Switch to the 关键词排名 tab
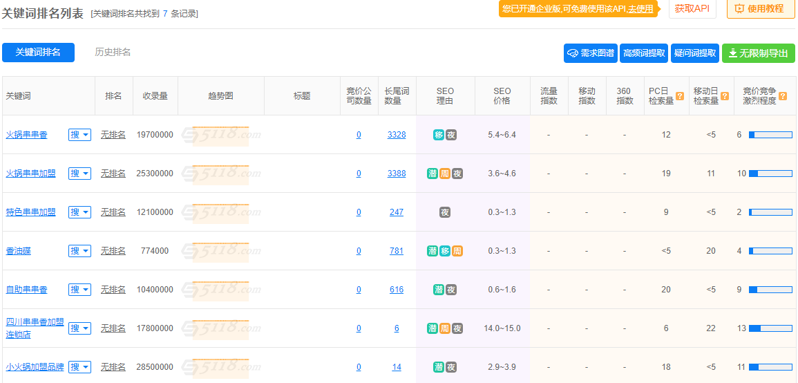The image size is (798, 383). pos(38,52)
